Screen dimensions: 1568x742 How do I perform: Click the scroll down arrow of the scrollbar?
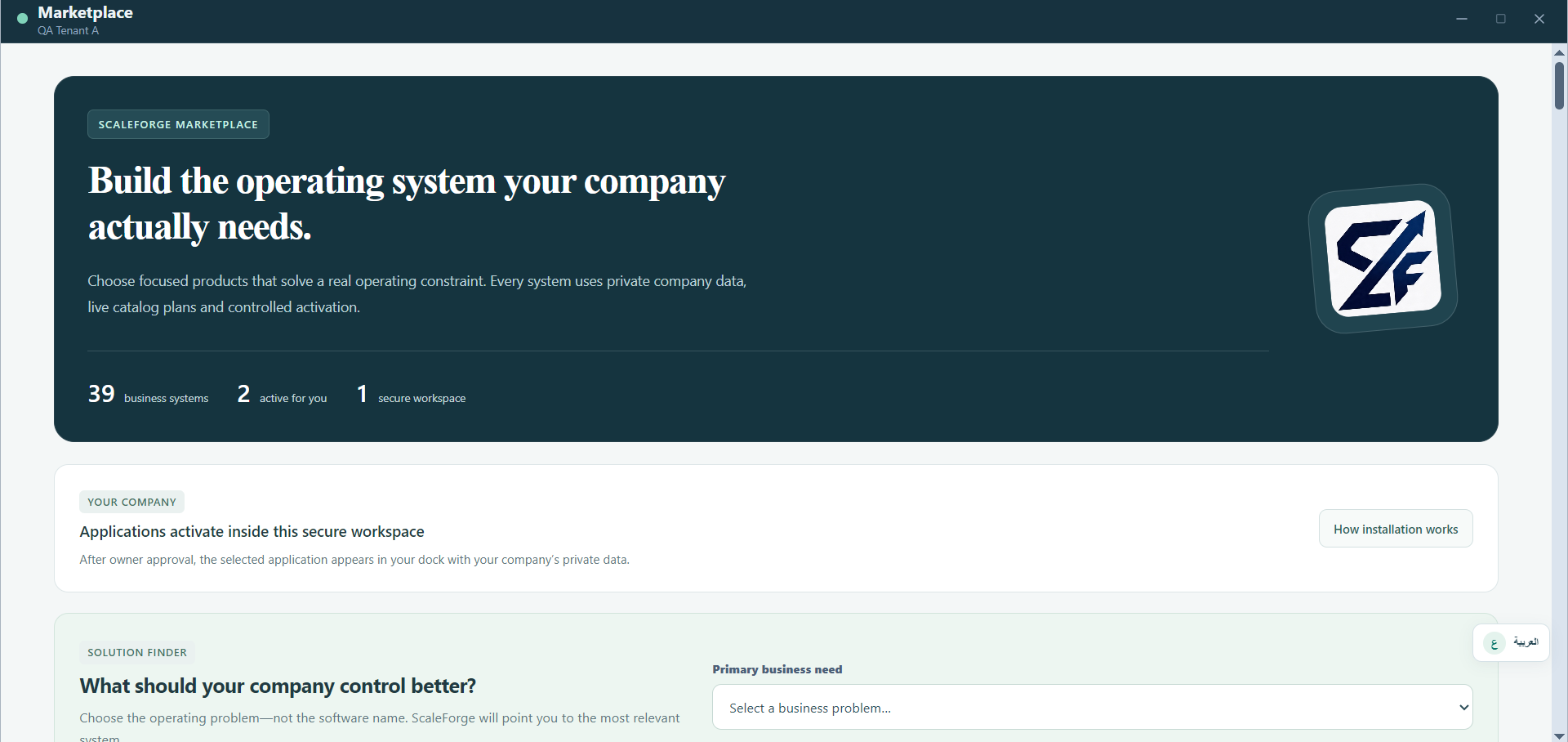[1559, 735]
